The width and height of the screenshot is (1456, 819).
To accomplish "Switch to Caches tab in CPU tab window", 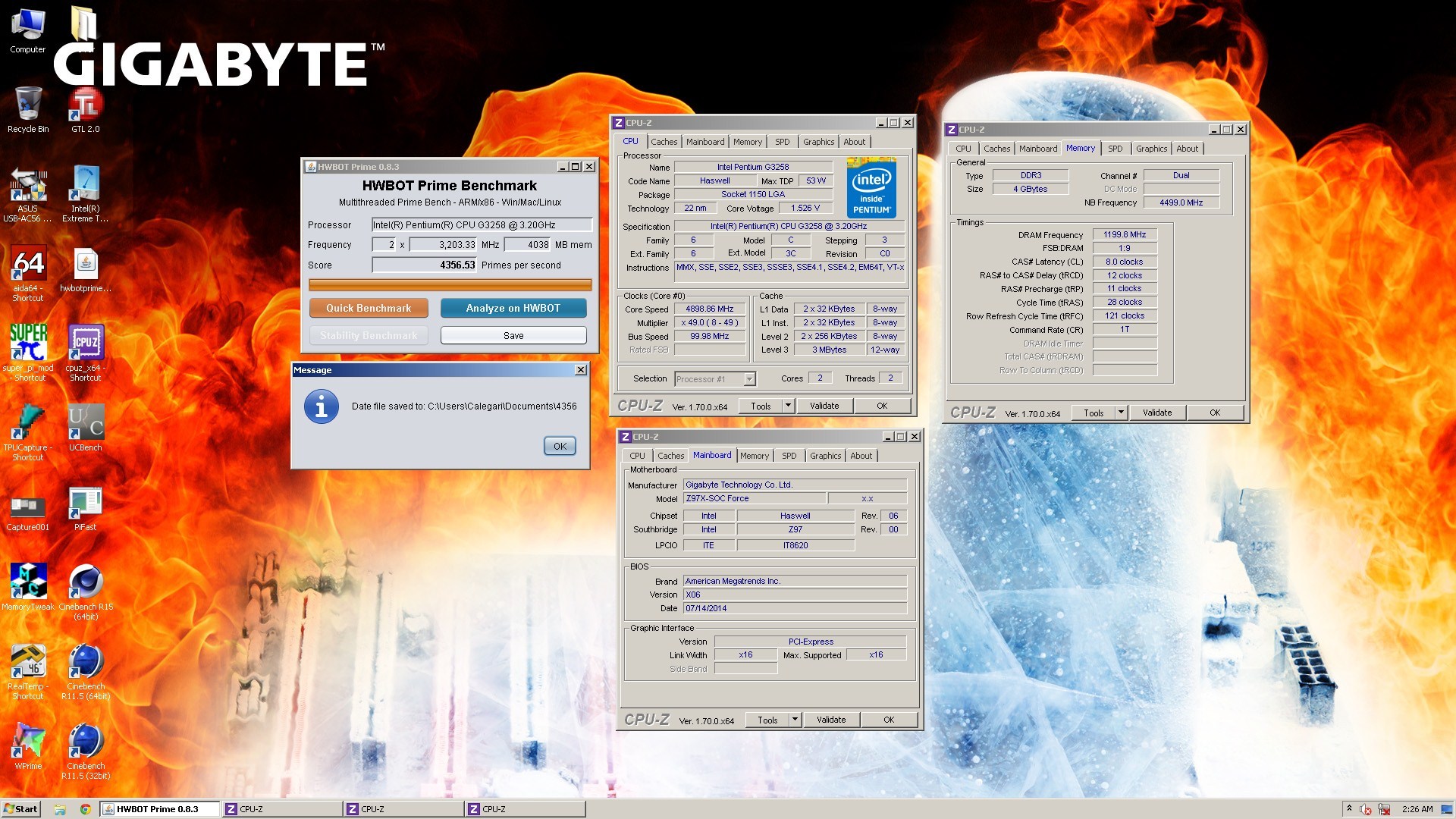I will click(664, 142).
